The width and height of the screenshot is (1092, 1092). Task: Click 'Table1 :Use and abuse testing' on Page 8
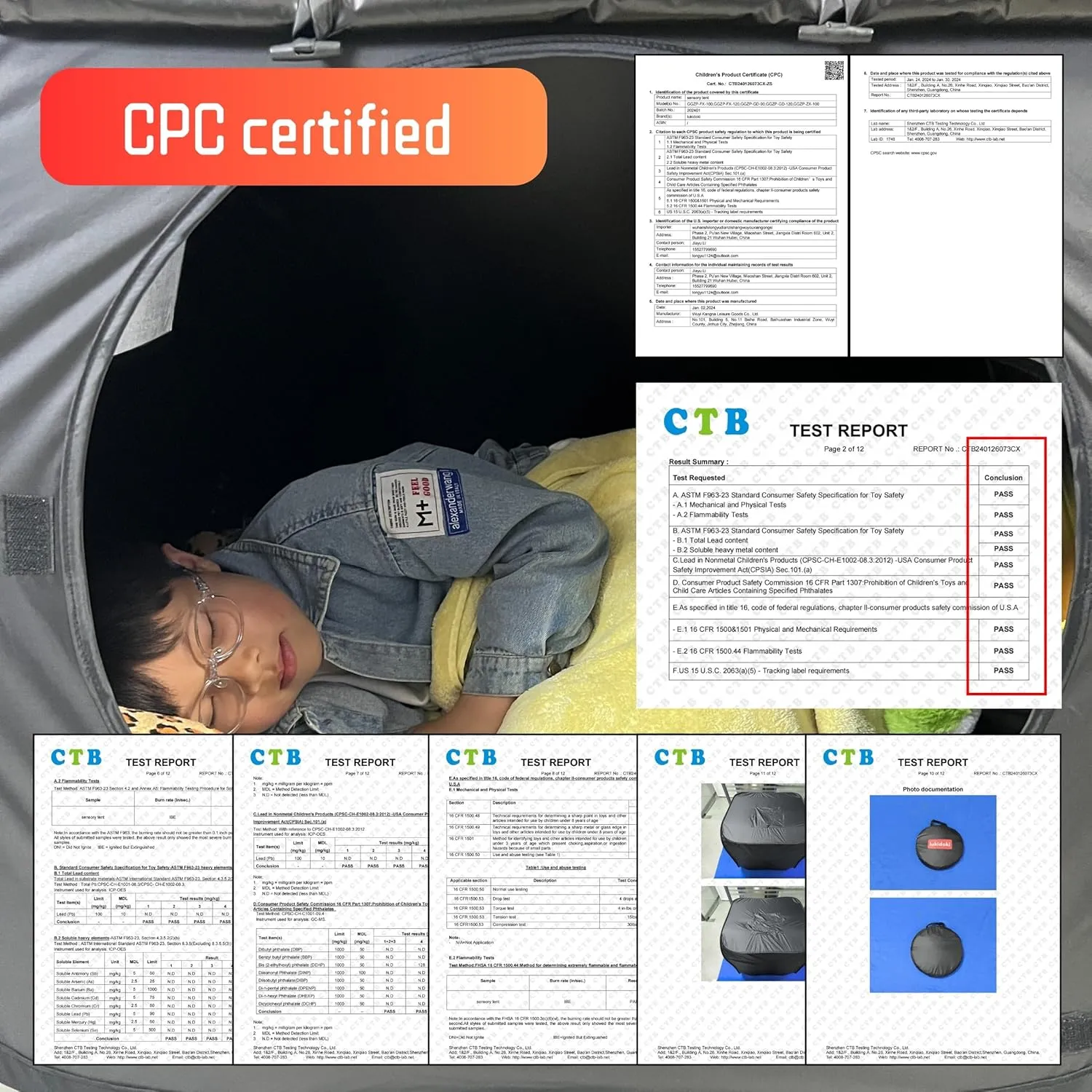pos(555,868)
